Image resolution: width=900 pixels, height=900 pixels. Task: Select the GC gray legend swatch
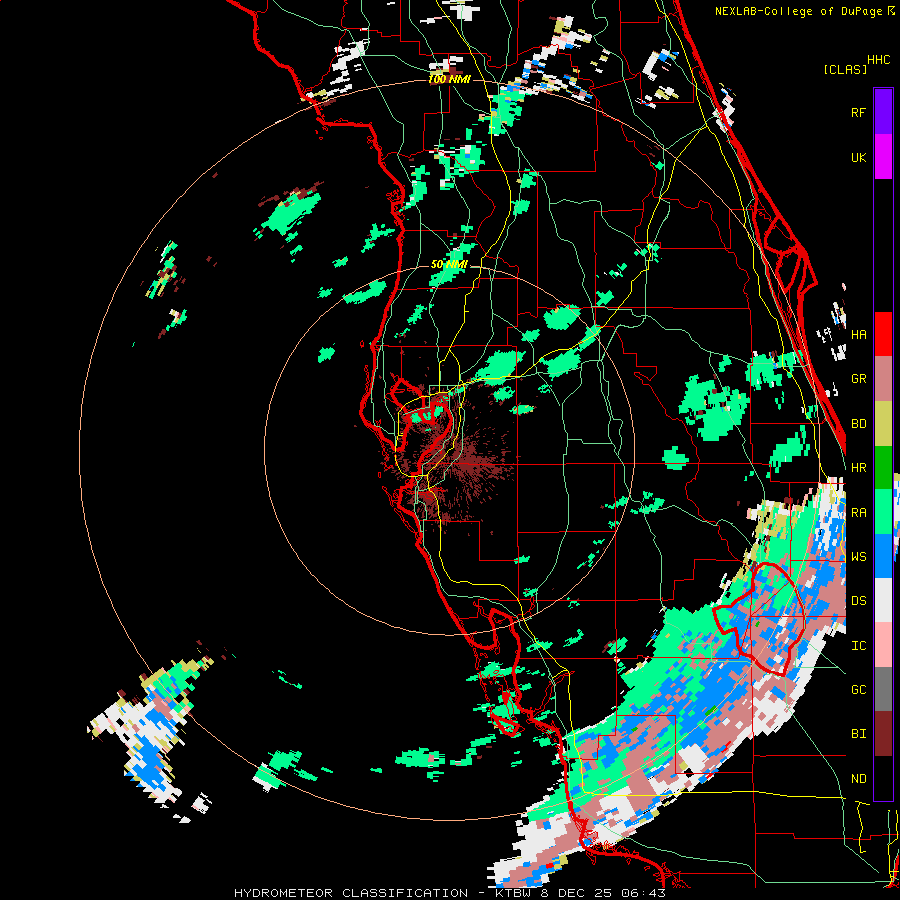[x=883, y=689]
